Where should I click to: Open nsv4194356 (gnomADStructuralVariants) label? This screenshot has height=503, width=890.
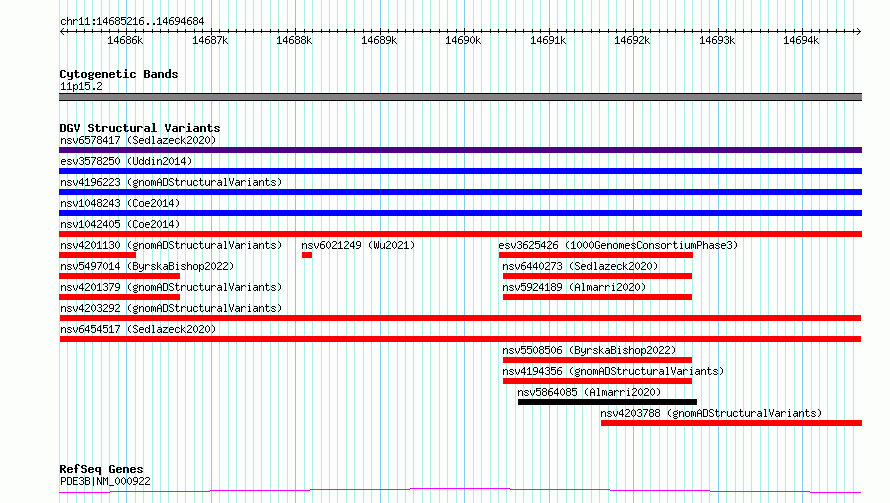[613, 371]
